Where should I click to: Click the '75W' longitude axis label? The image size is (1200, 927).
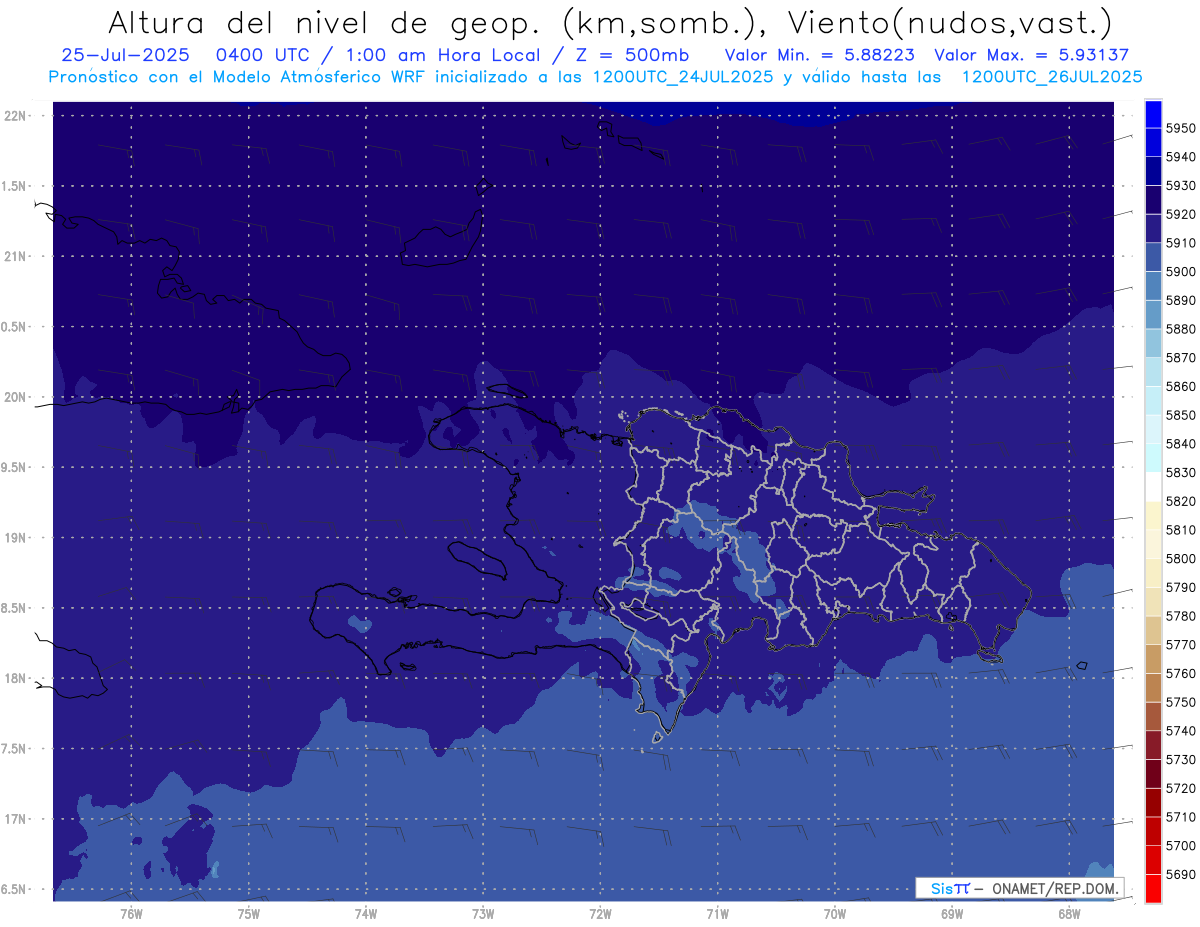point(249,913)
